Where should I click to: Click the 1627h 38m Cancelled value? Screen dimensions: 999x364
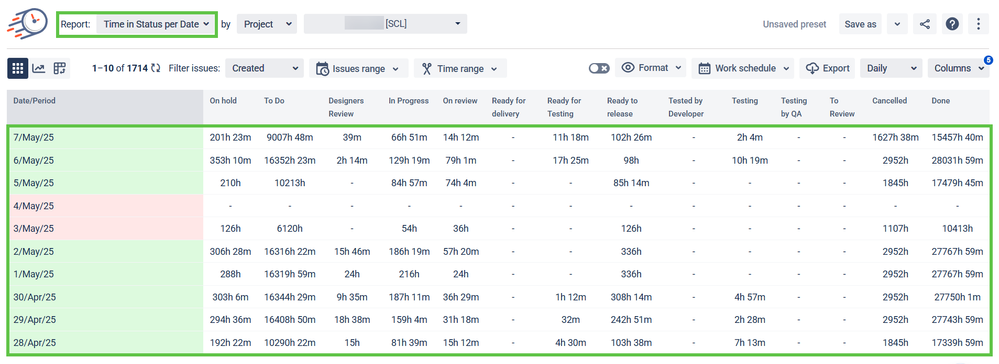coord(896,137)
